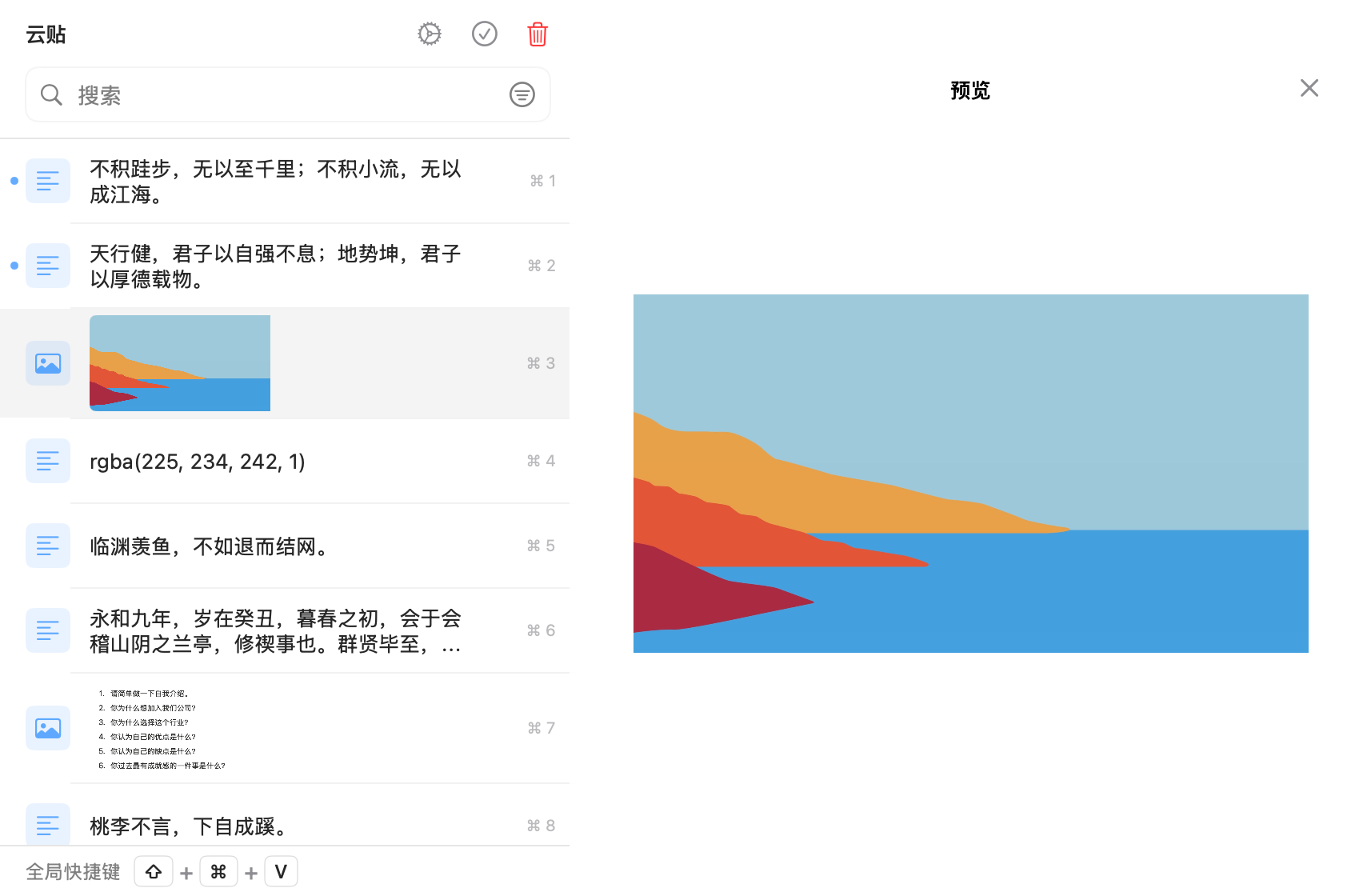
Task: Click text icon of 桃李不言 clip
Action: (48, 825)
